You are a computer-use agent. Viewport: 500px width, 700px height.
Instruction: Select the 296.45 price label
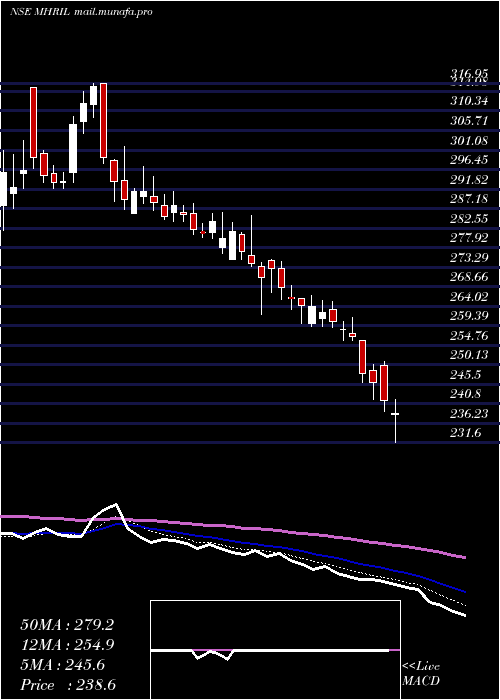click(x=469, y=159)
